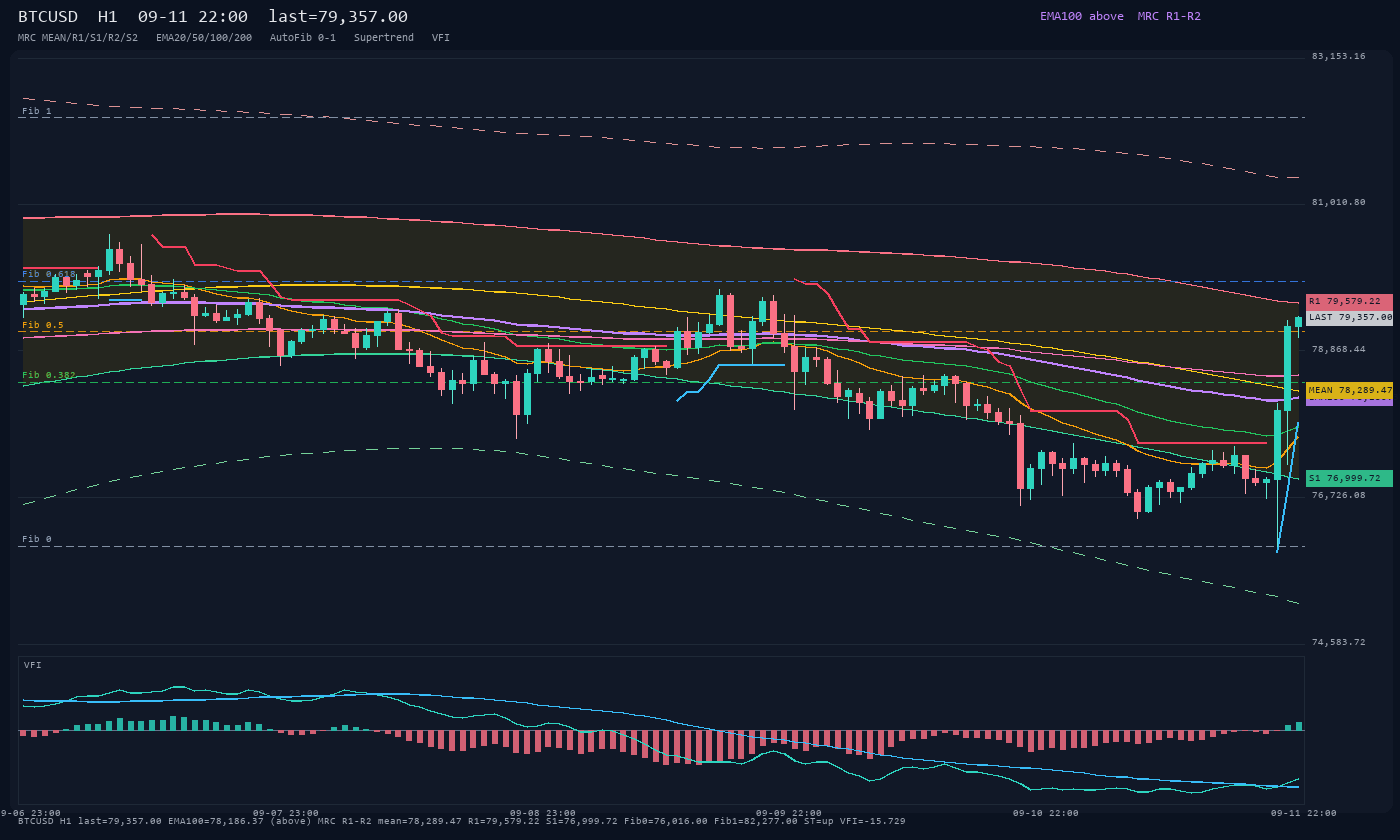This screenshot has width=1400, height=840.
Task: Click the 81,010.80 price axis value
Action: [1338, 202]
